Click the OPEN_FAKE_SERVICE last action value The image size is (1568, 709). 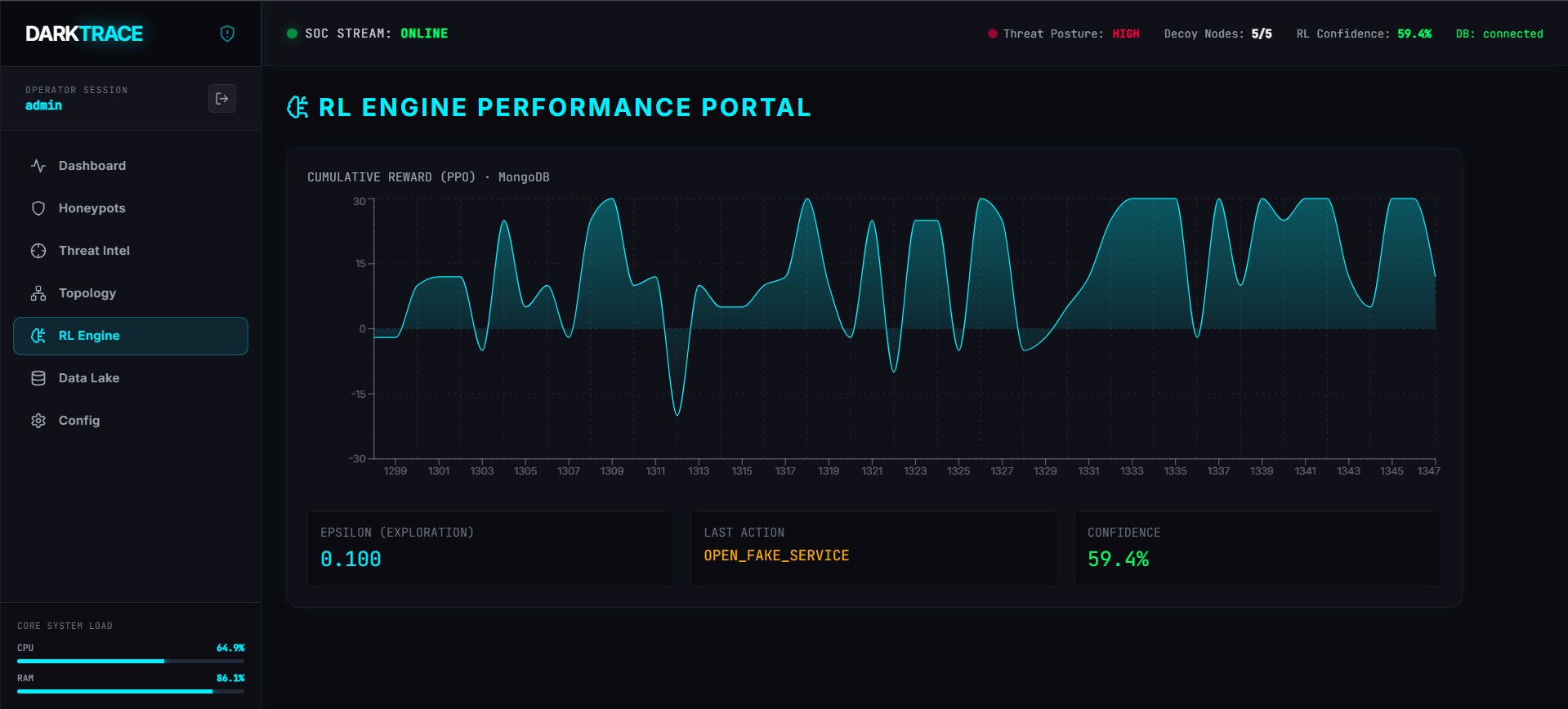coord(776,555)
